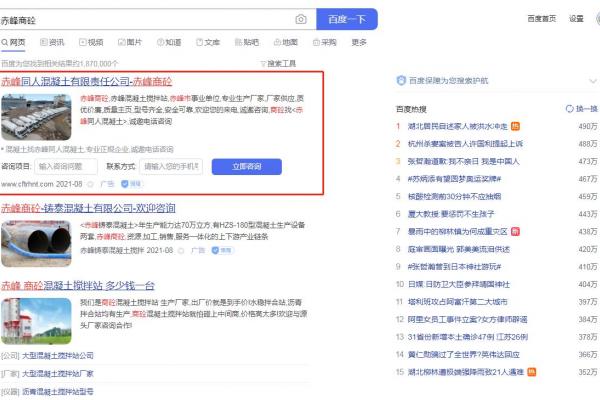Viewport: 600px width, 400px height.
Task: Click the phone number input field
Action: pyautogui.click(x=171, y=167)
